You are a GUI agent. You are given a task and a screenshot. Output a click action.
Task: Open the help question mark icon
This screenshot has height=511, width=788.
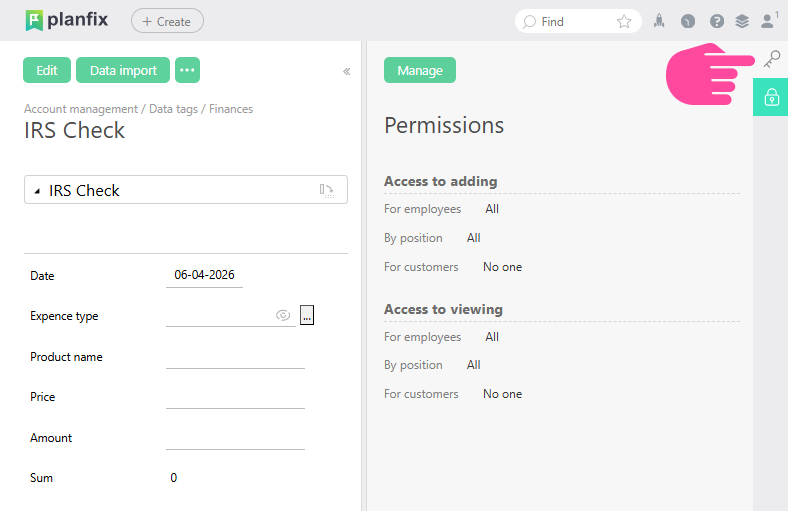[x=716, y=21]
